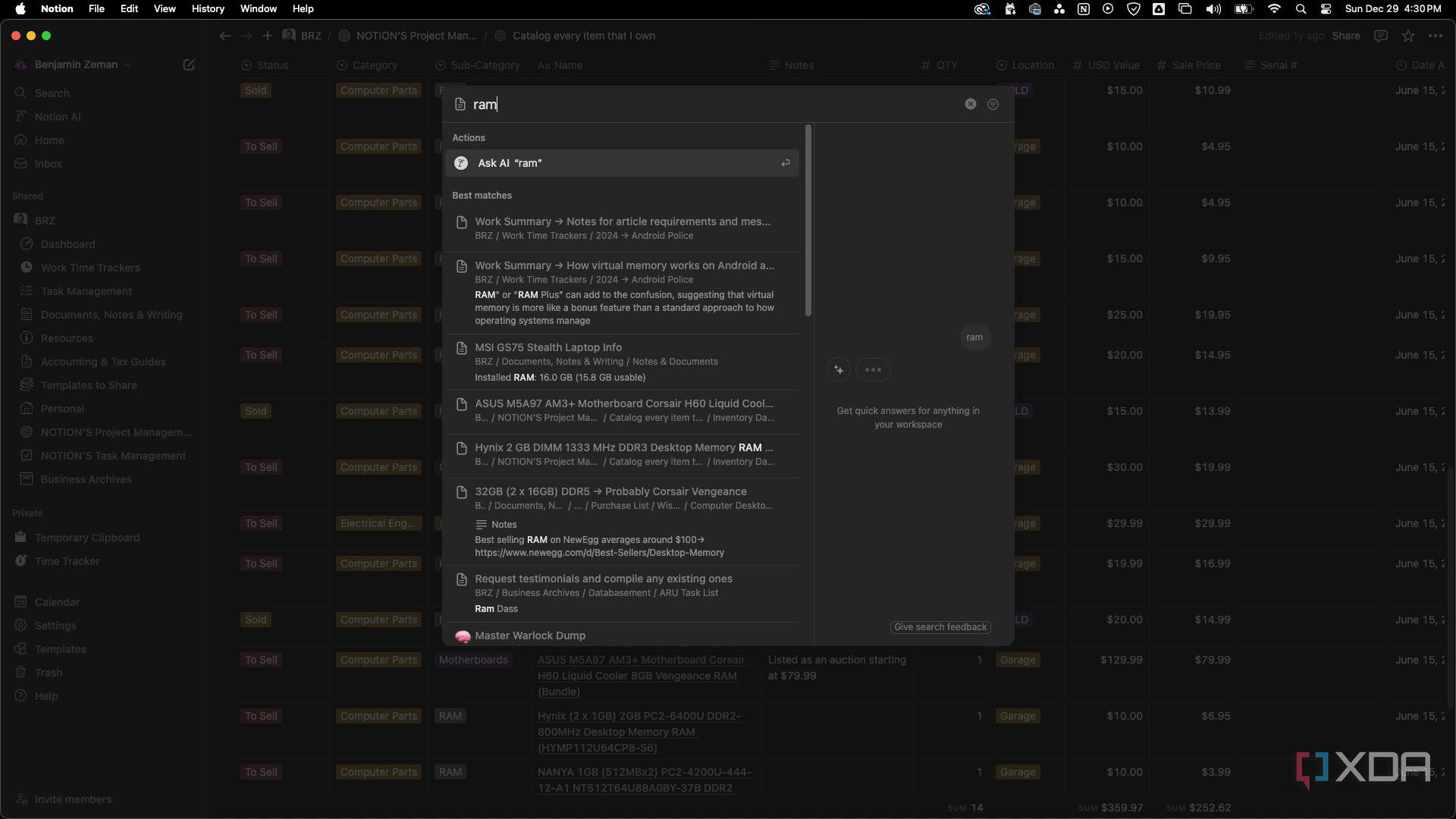This screenshot has width=1456, height=819.
Task: Click the AI sparkle icon in preview
Action: click(x=839, y=370)
